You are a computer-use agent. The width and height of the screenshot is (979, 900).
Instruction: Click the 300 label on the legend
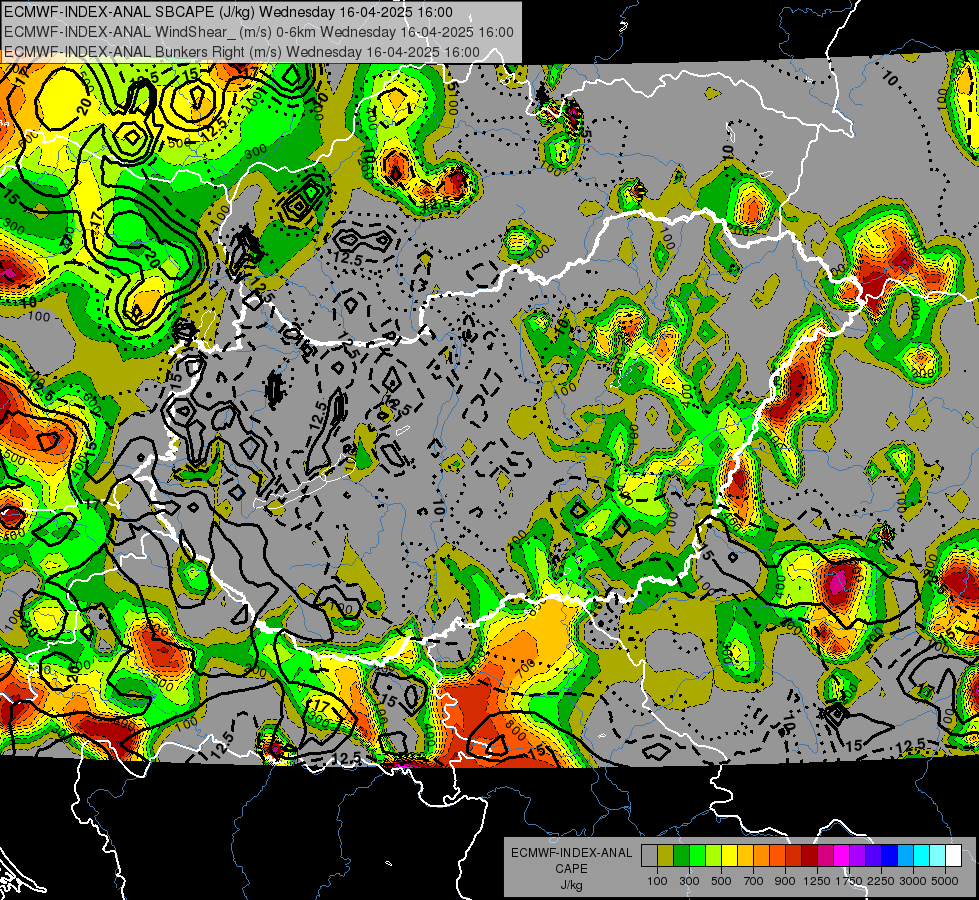[689, 881]
